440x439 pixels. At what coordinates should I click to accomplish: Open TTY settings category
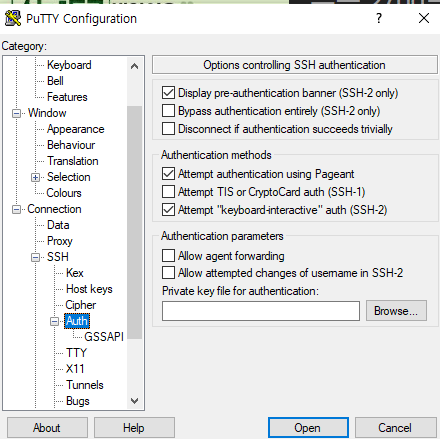click(76, 353)
